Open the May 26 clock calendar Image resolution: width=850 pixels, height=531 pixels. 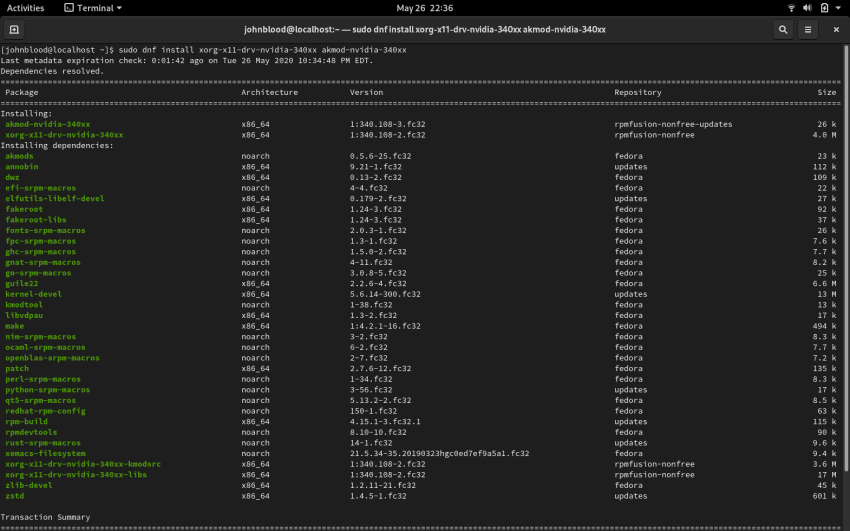point(424,8)
